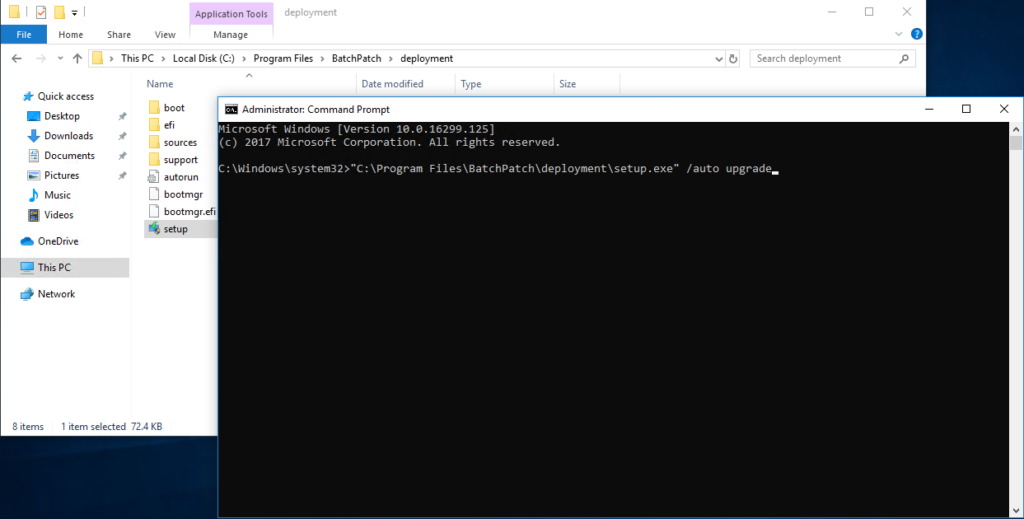This screenshot has width=1024, height=519.
Task: Expand the chevron after This PC in breadcrumb
Action: (164, 58)
